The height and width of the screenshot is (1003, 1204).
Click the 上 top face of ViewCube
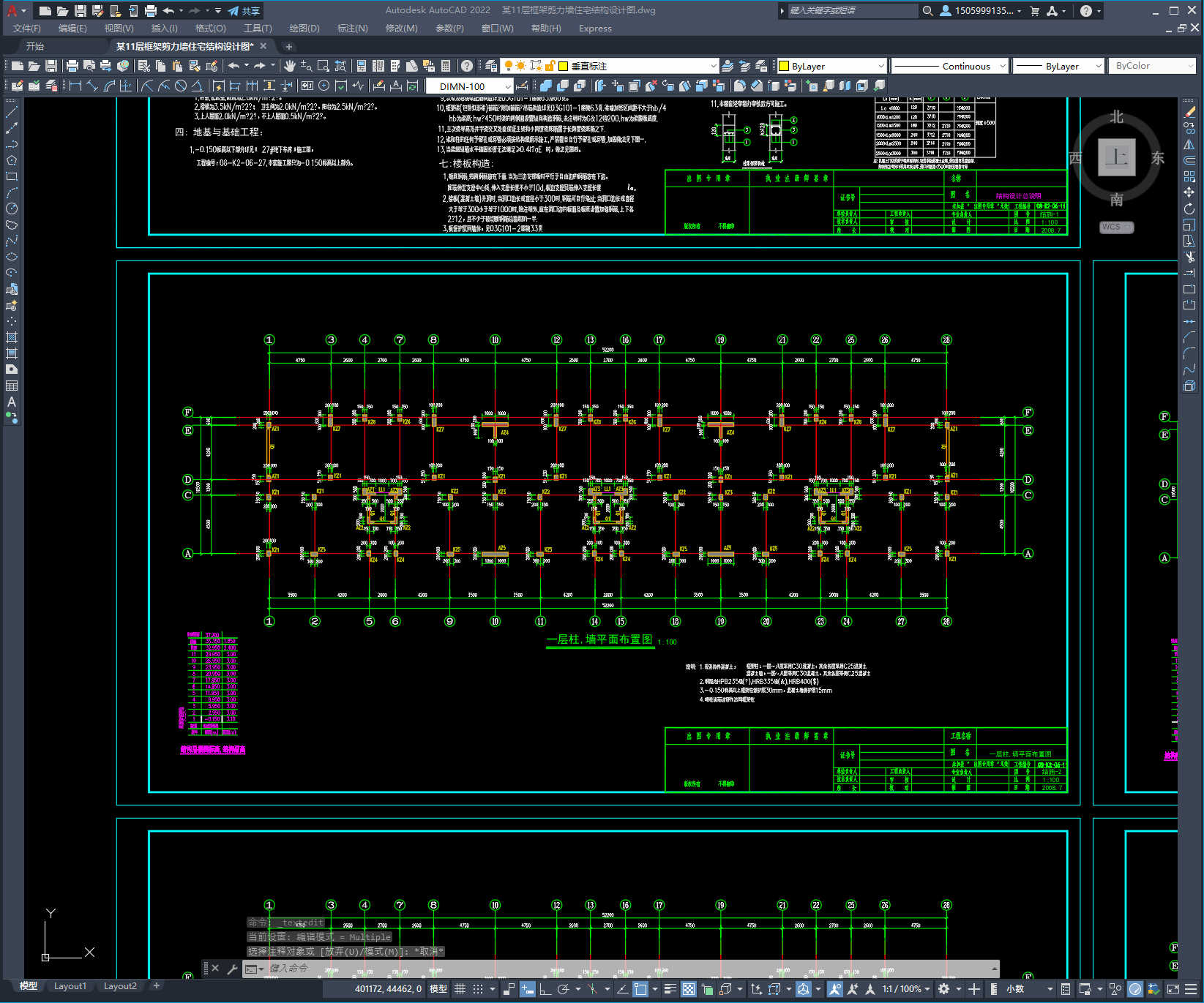(1116, 157)
